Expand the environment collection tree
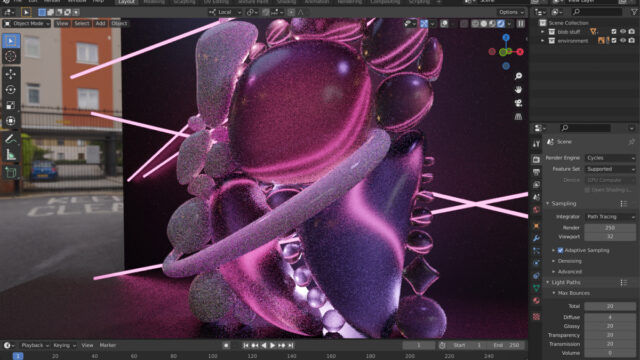This screenshot has width=640, height=360. 542,40
